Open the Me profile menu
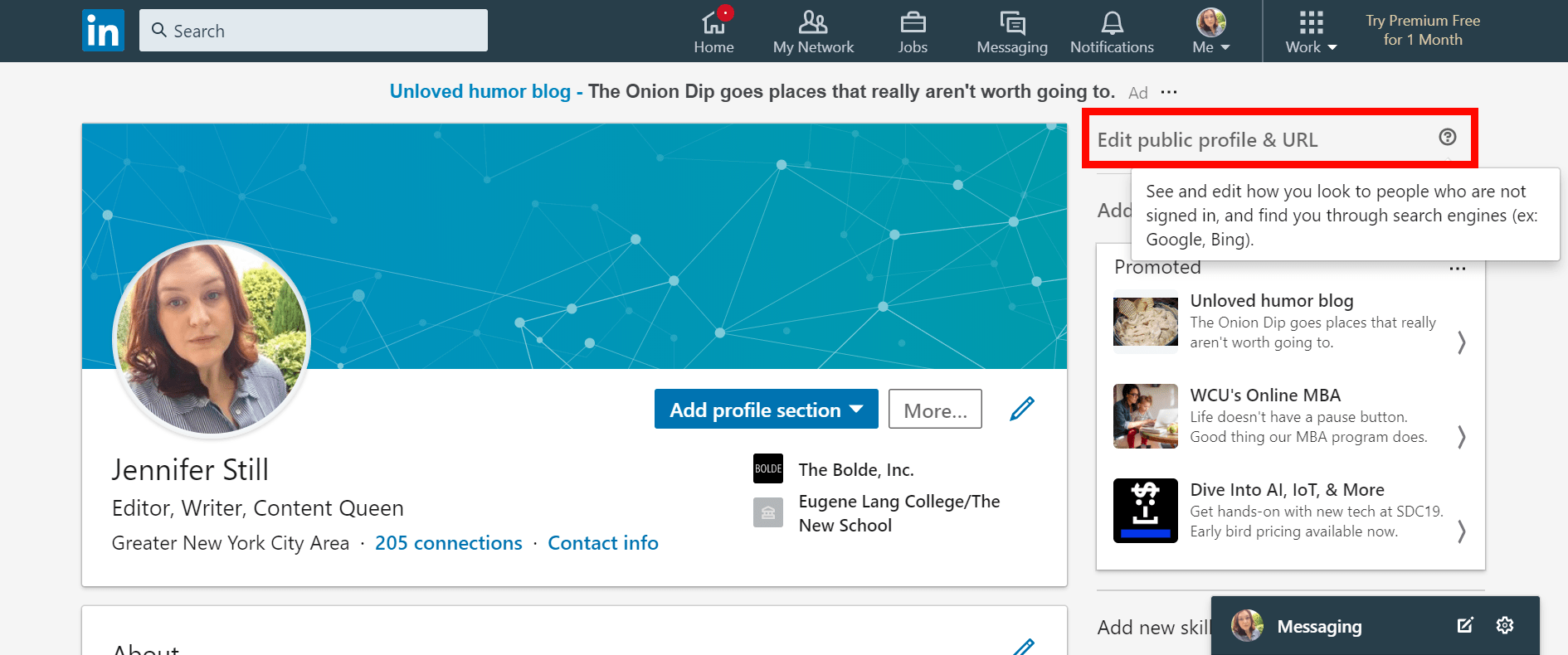 pos(1211,32)
